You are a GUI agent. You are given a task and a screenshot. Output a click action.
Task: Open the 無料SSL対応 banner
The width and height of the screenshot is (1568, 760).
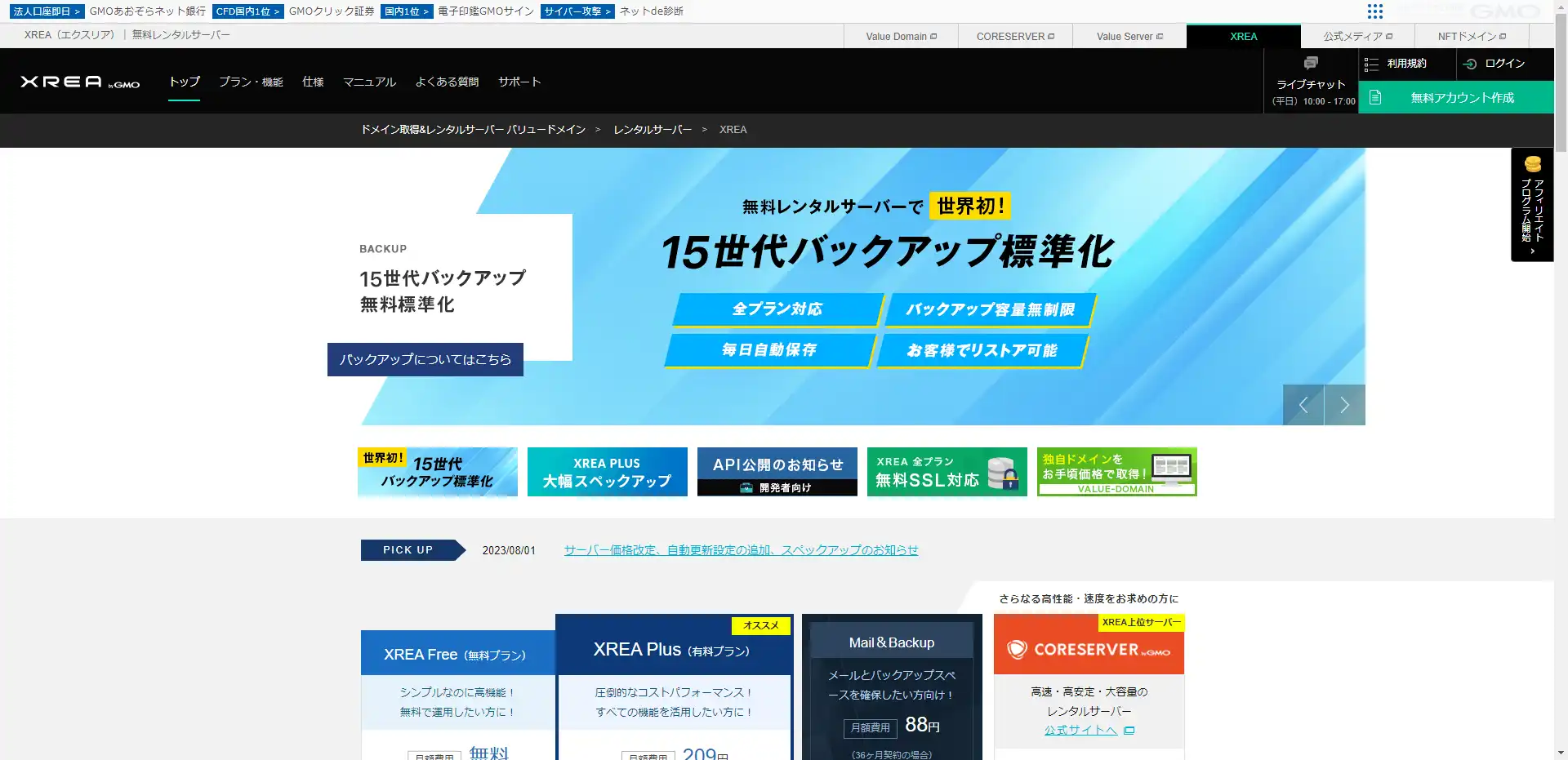(x=947, y=472)
